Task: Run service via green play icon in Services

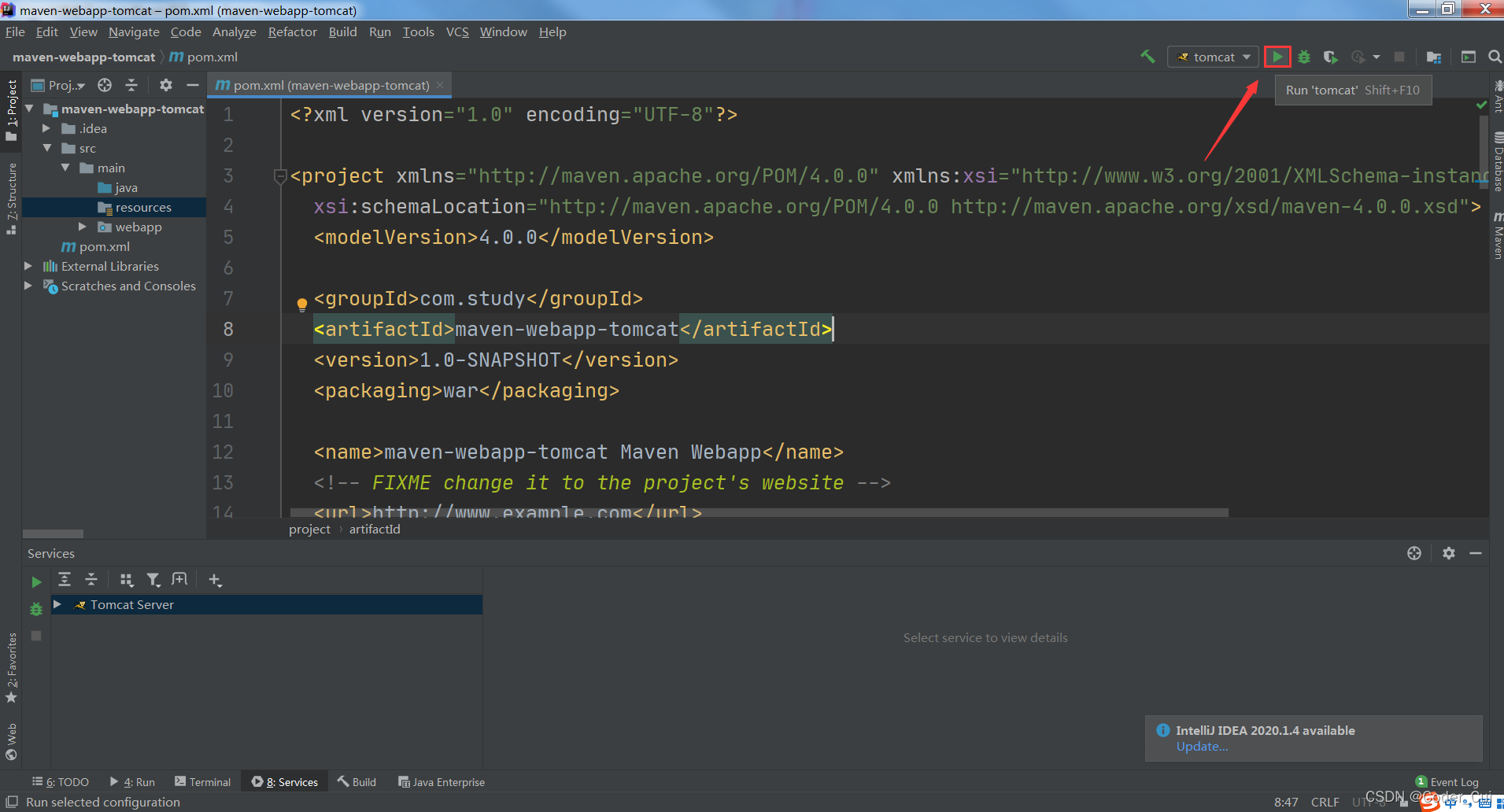Action: coord(36,582)
